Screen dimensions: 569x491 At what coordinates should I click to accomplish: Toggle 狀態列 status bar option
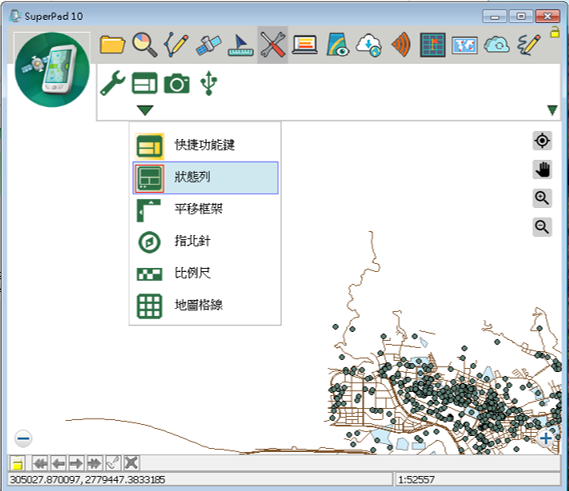click(x=205, y=178)
